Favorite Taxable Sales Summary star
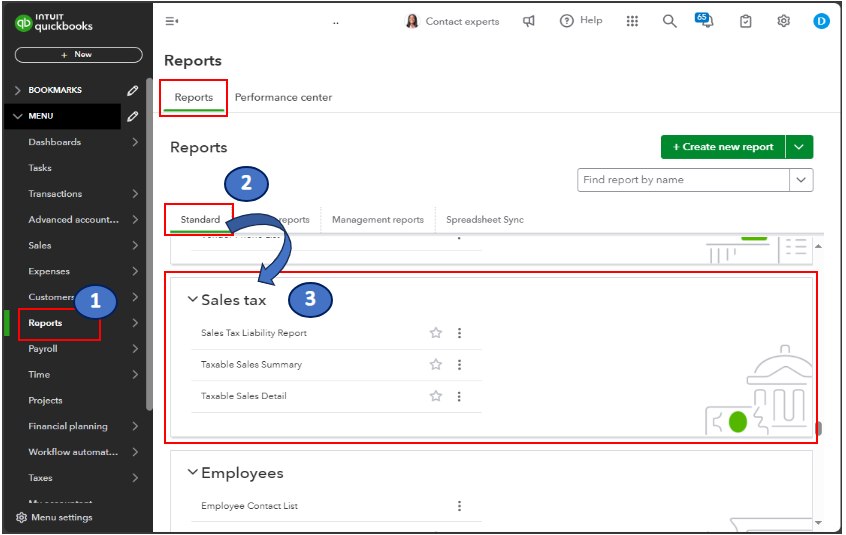Image resolution: width=846 pixels, height=535 pixels. pyautogui.click(x=436, y=365)
